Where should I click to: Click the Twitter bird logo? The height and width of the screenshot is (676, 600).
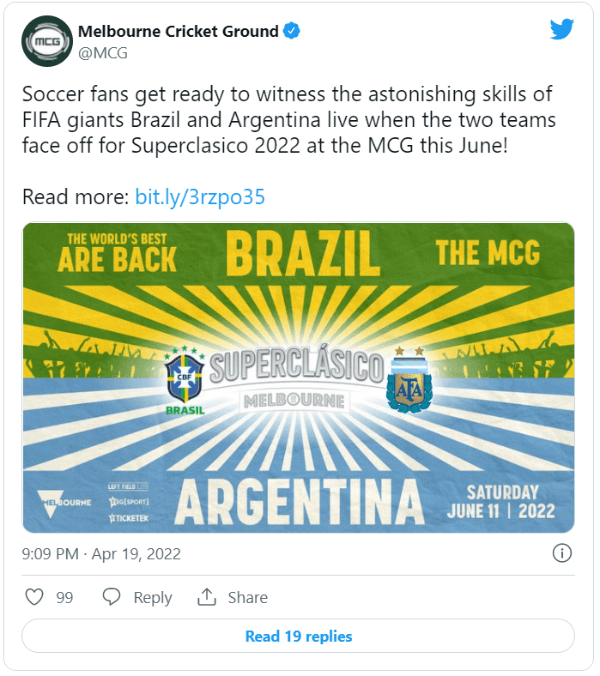coord(562,30)
